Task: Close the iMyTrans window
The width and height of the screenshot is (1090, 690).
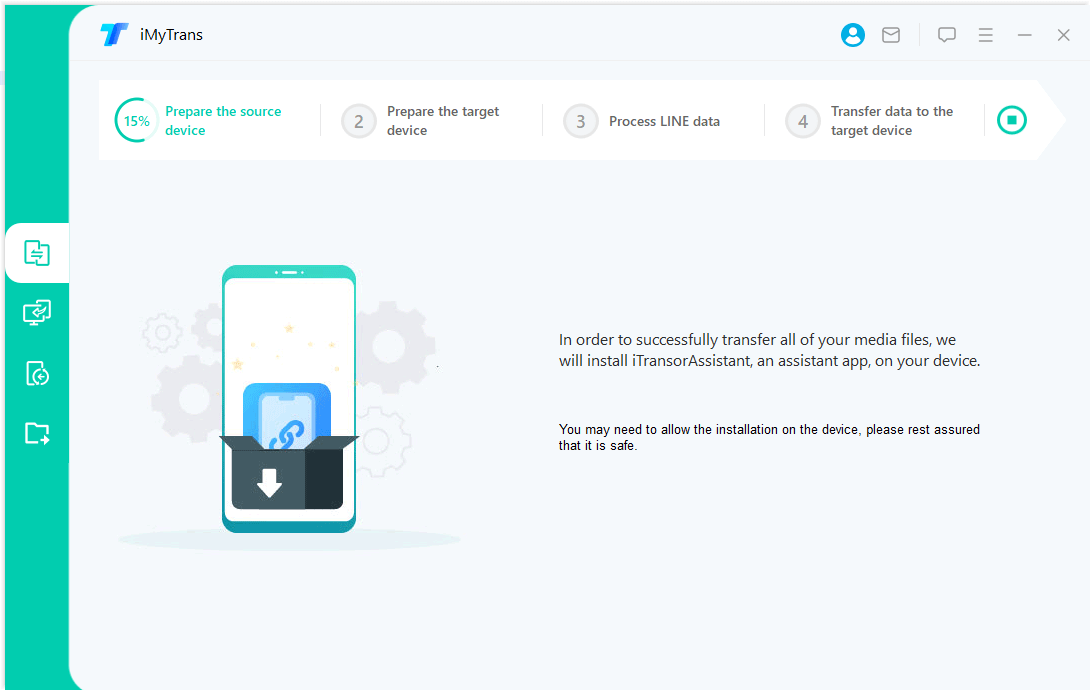Action: point(1063,35)
